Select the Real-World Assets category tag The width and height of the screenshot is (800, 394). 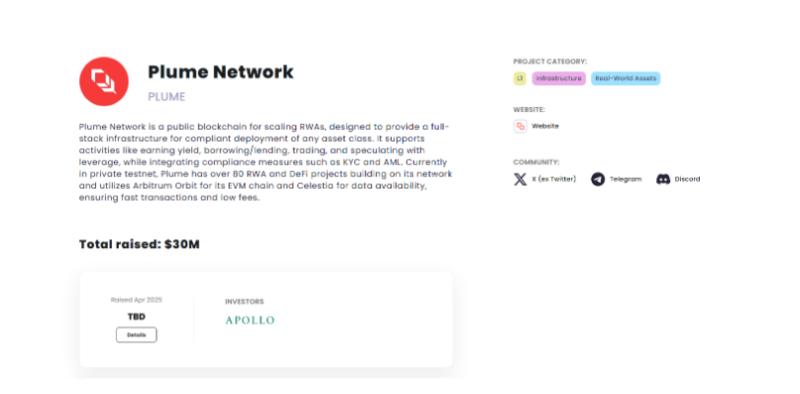pyautogui.click(x=626, y=79)
